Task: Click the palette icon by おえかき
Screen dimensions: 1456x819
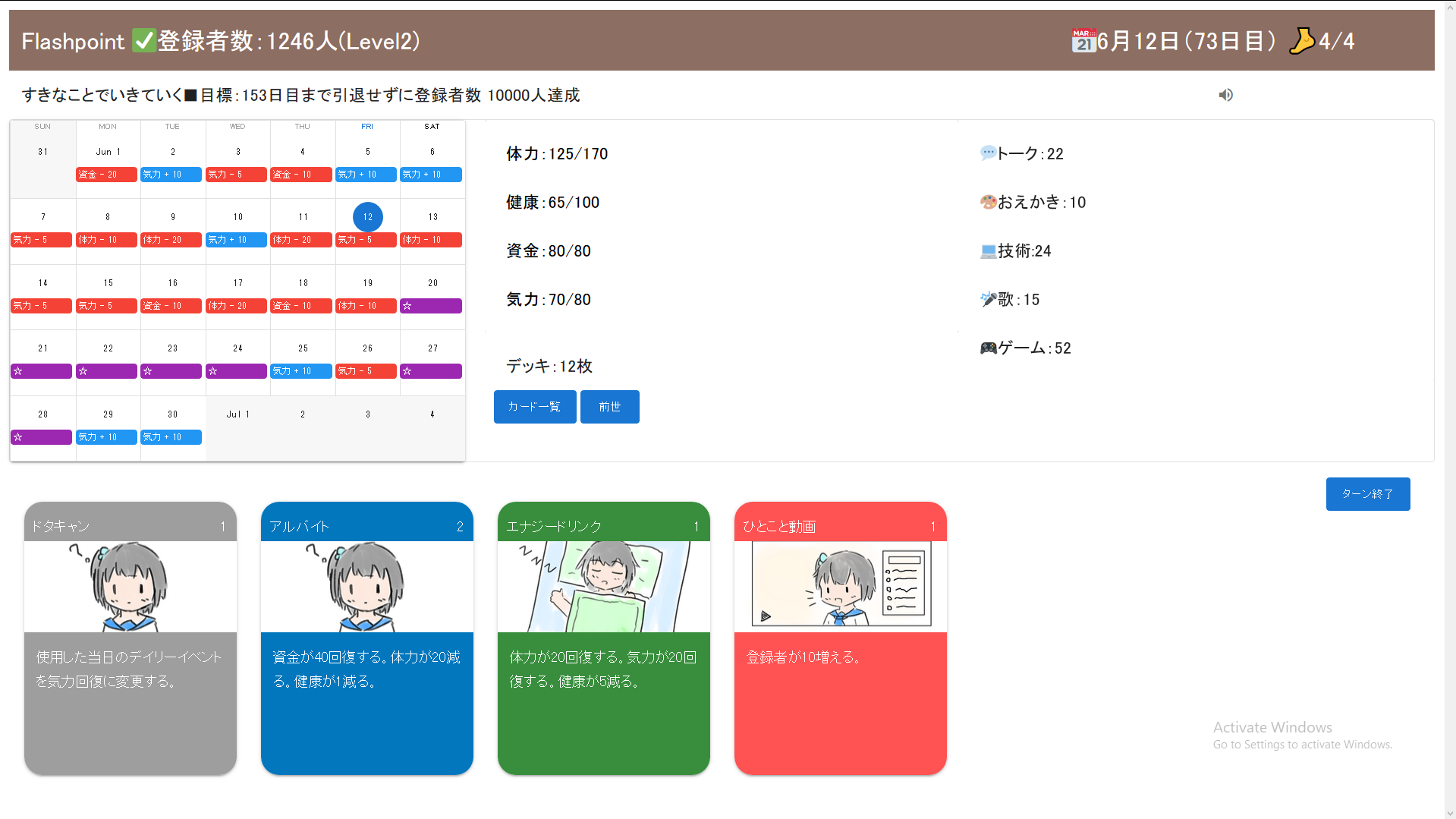Action: coord(987,202)
